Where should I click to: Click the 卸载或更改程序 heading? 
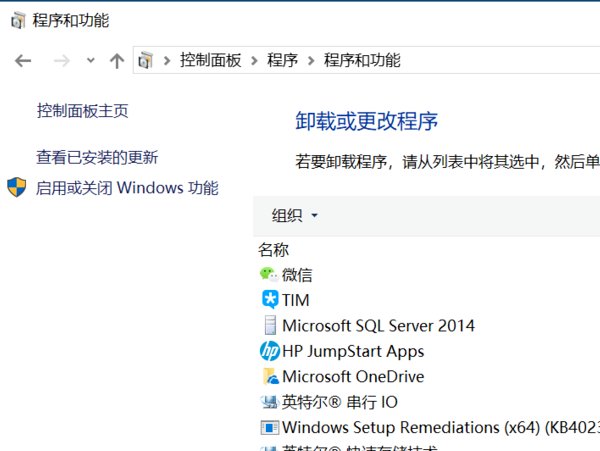click(x=367, y=121)
